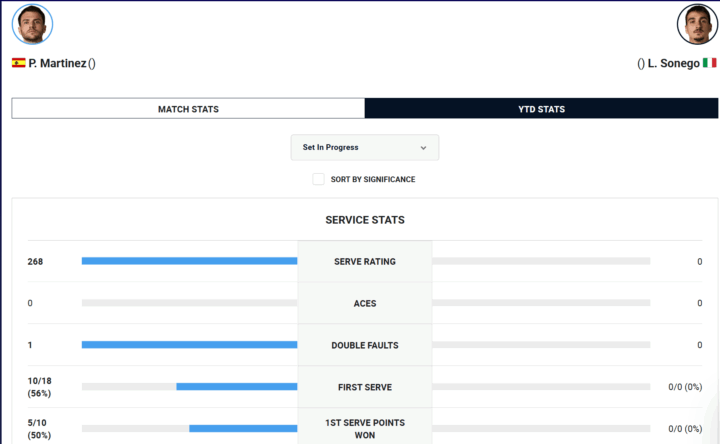The width and height of the screenshot is (720, 444).
Task: Click Martinez's blue Double Faults bar
Action: (189, 345)
